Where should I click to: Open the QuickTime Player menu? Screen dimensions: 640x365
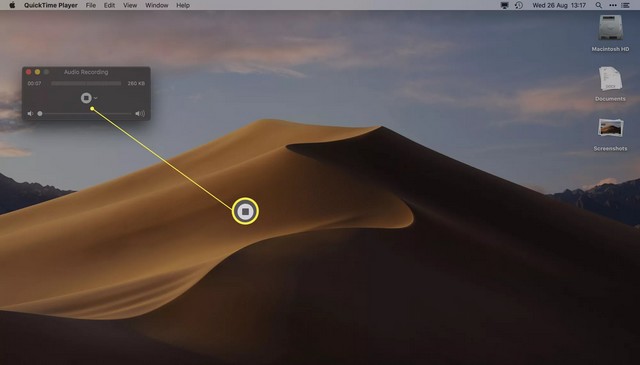[x=51, y=5]
